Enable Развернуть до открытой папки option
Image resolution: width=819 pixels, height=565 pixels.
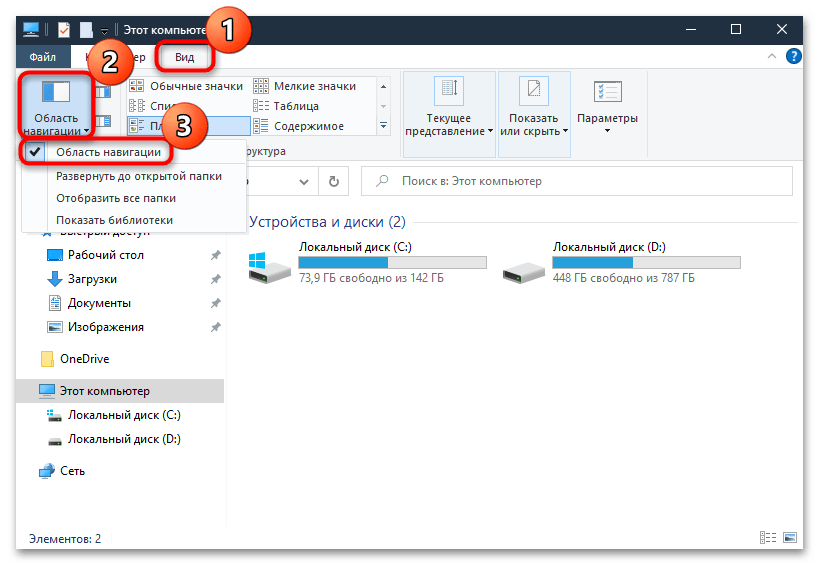click(x=138, y=176)
